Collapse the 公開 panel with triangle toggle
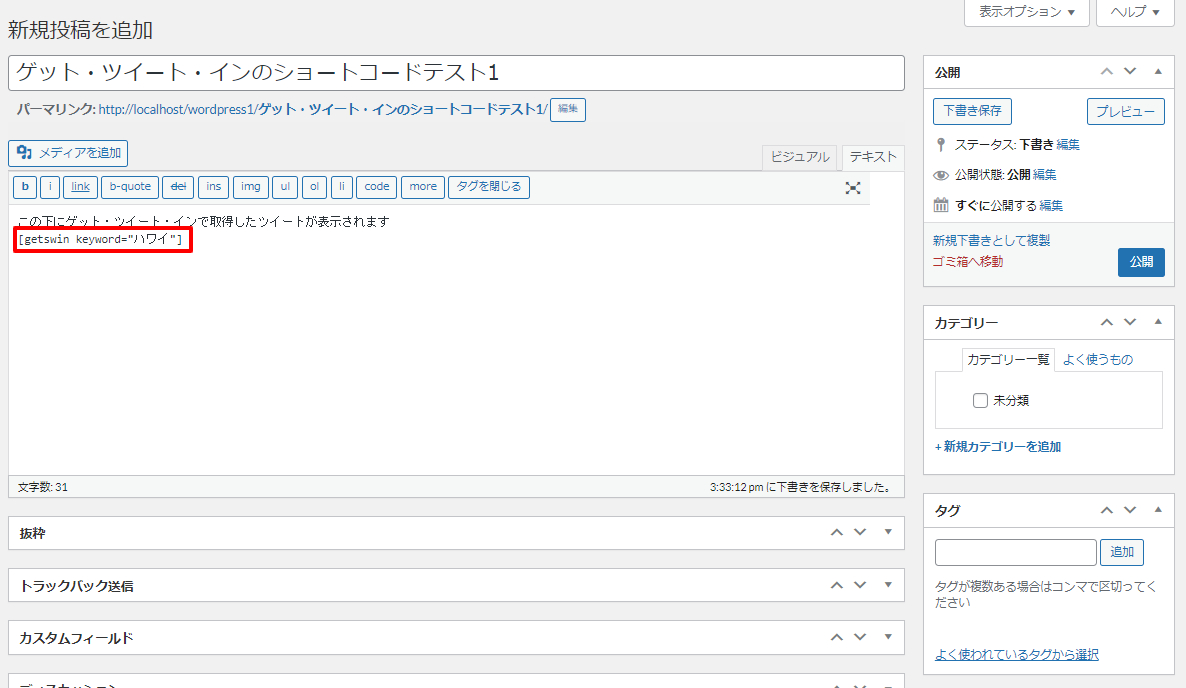Image resolution: width=1186 pixels, height=688 pixels. coord(1158,72)
